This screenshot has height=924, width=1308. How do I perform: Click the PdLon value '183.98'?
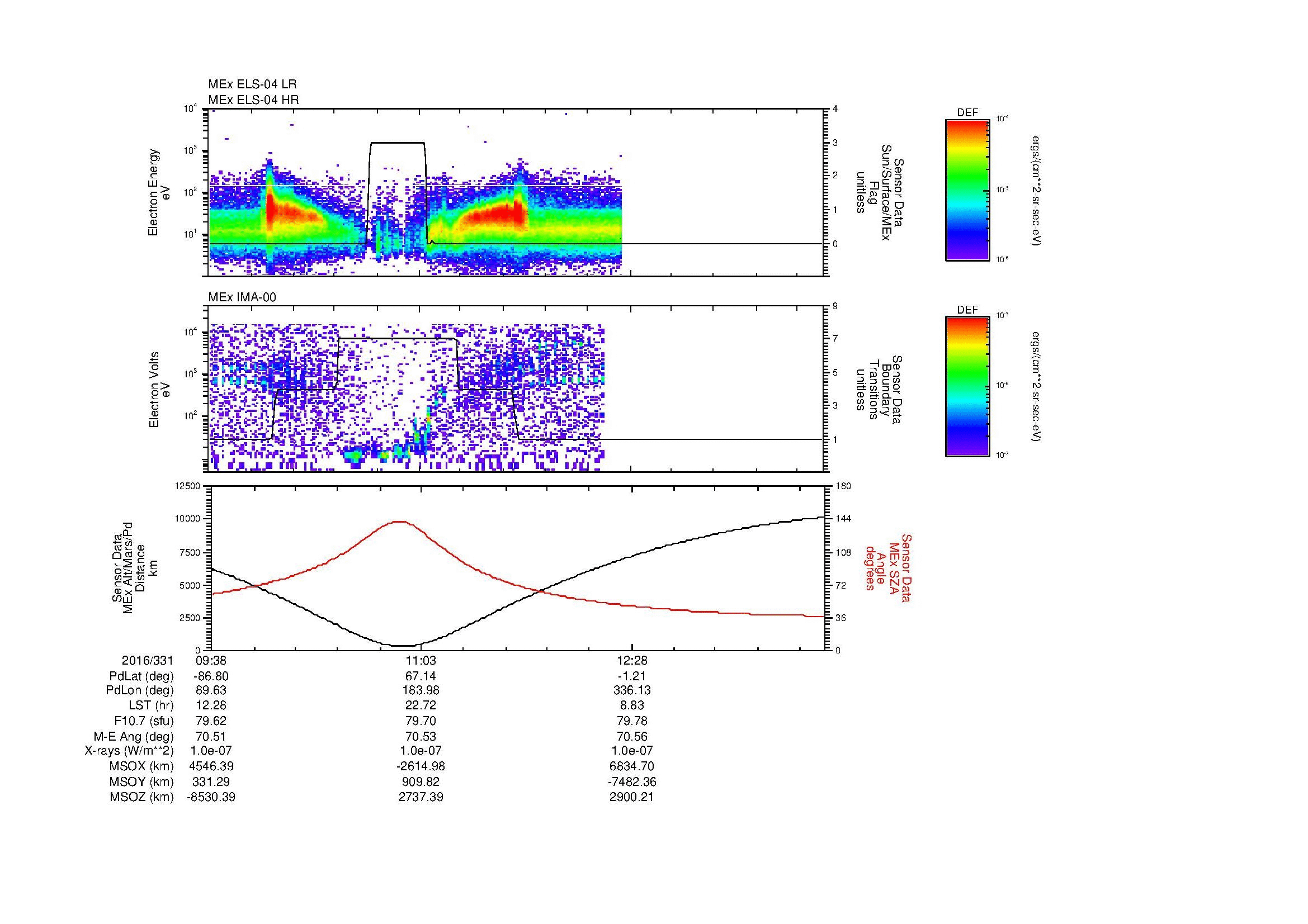click(421, 690)
